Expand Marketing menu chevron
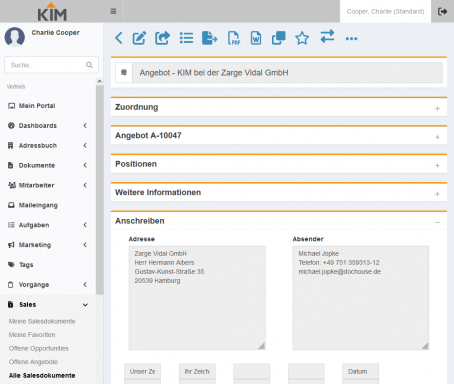The height and width of the screenshot is (384, 454). click(85, 245)
